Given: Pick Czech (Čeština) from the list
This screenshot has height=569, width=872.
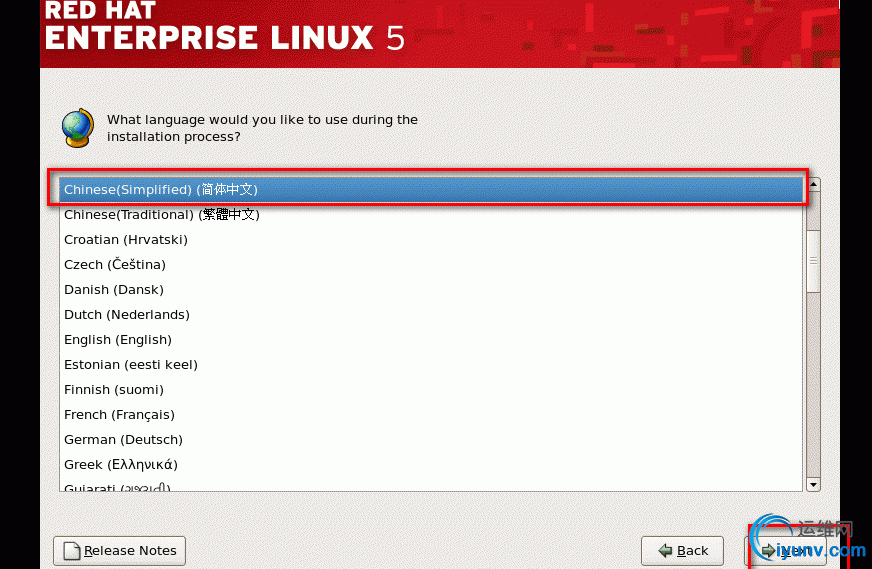Looking at the screenshot, I should pos(431,265).
